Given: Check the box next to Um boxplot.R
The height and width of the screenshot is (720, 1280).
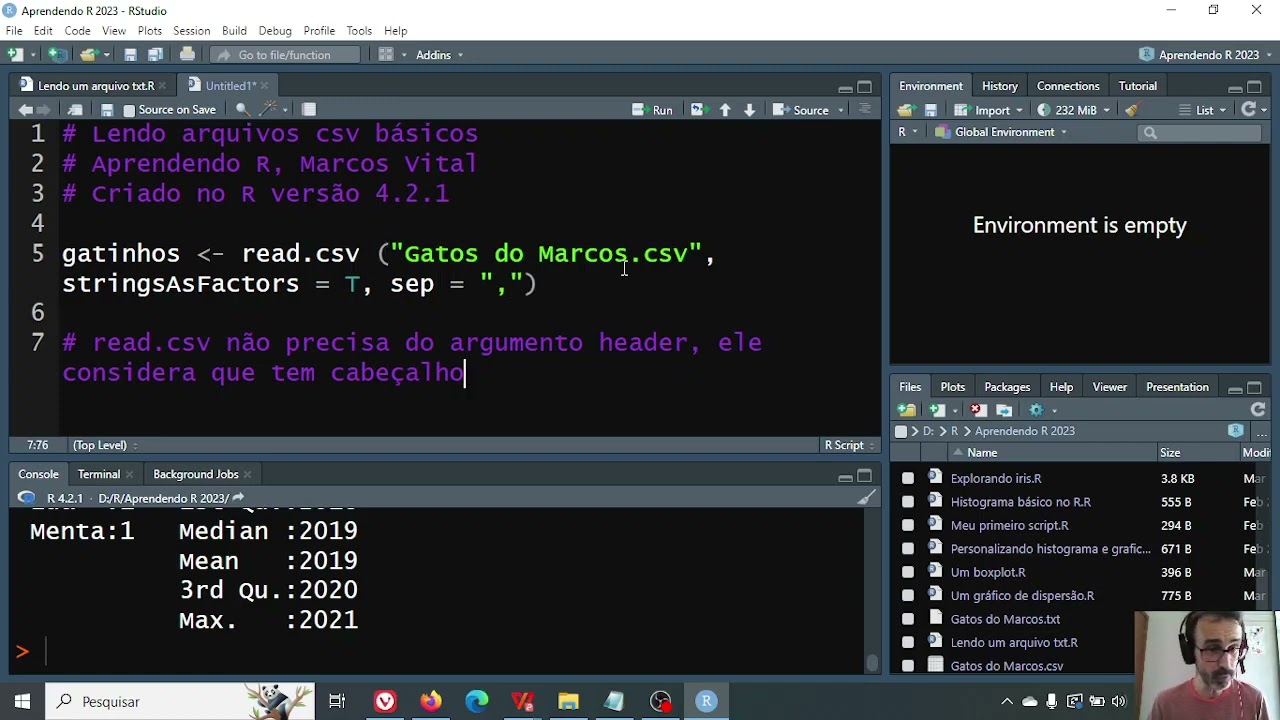Looking at the screenshot, I should click(908, 572).
